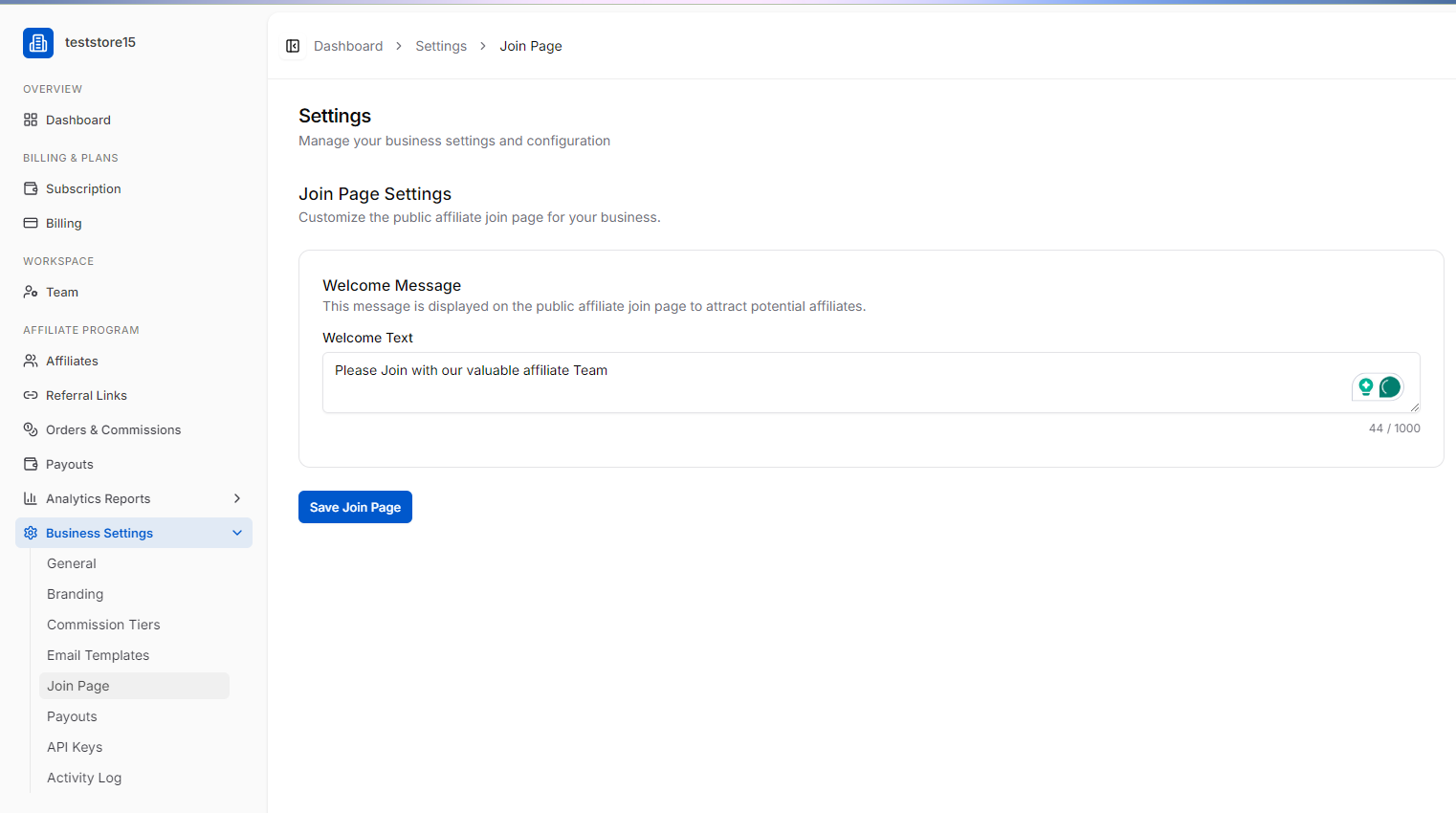Click the Team user icon
This screenshot has height=813, width=1456.
tap(31, 292)
